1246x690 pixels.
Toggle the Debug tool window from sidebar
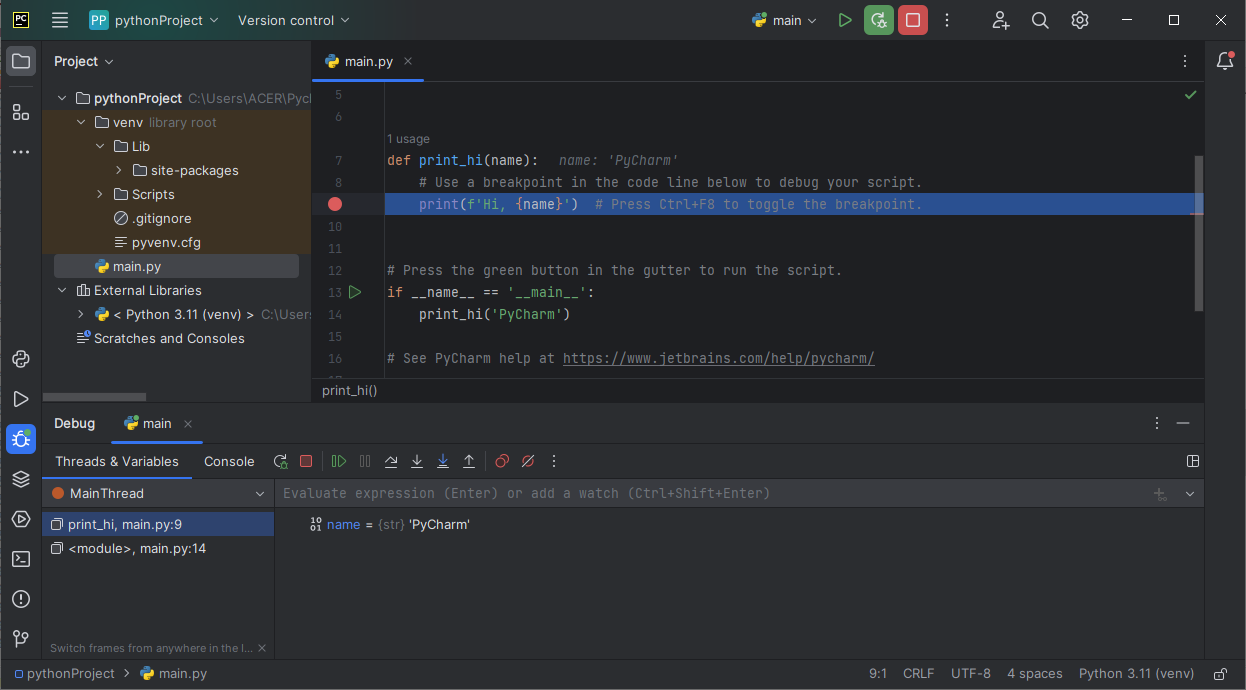21,439
